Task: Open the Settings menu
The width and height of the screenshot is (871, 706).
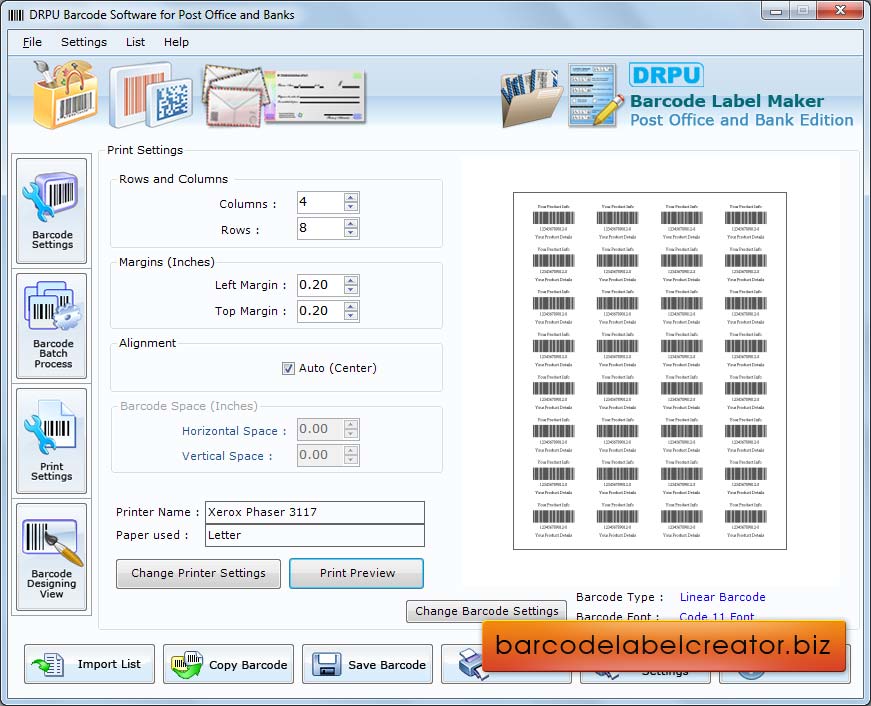Action: pyautogui.click(x=84, y=42)
